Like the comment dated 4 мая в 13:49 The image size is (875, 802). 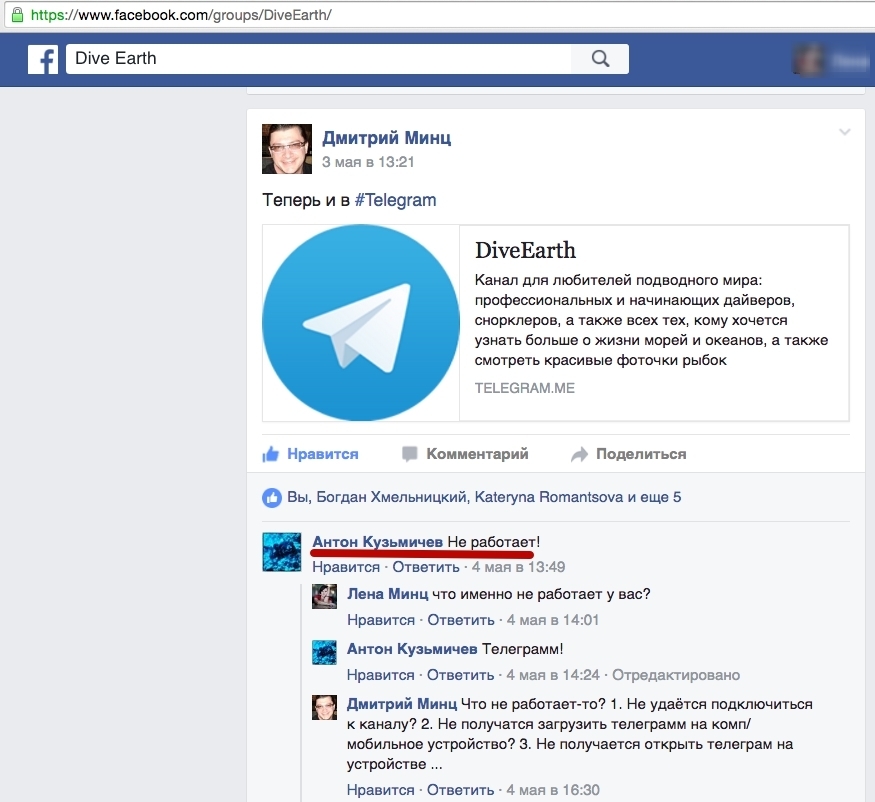pyautogui.click(x=346, y=567)
